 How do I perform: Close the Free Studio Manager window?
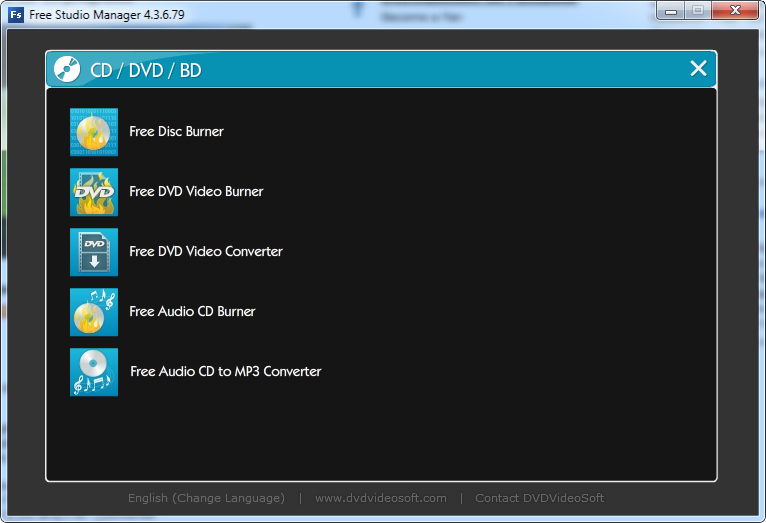point(735,11)
